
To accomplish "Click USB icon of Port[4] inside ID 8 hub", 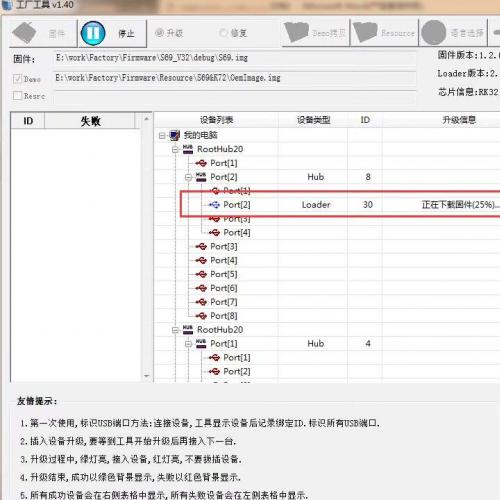I will (214, 233).
